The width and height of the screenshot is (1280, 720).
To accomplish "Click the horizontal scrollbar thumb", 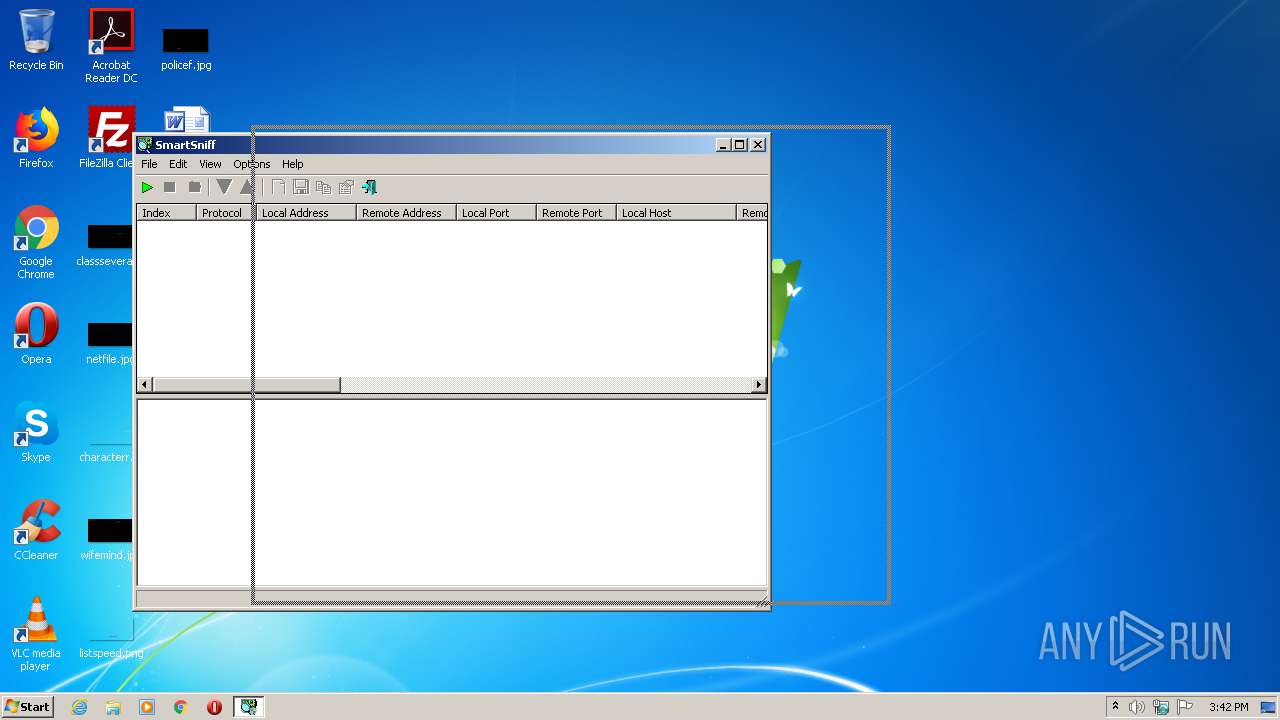I will pos(247,385).
